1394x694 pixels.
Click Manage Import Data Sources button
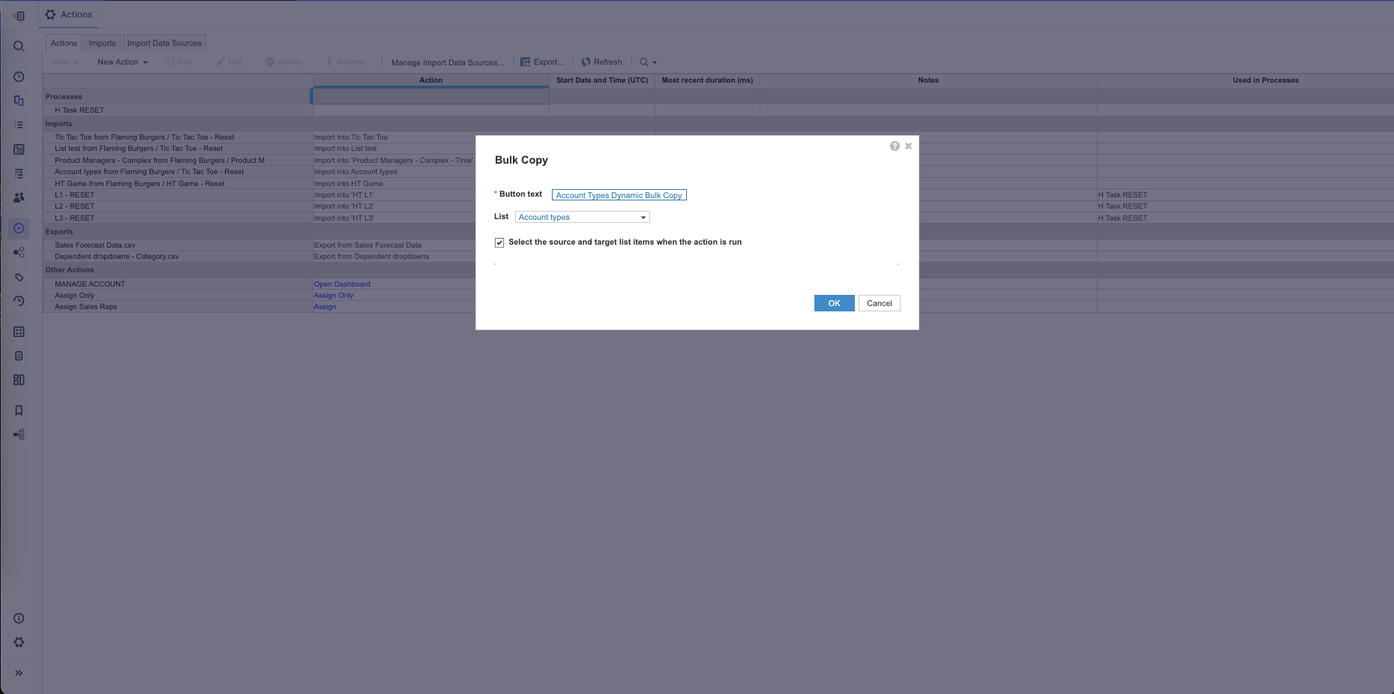point(447,62)
